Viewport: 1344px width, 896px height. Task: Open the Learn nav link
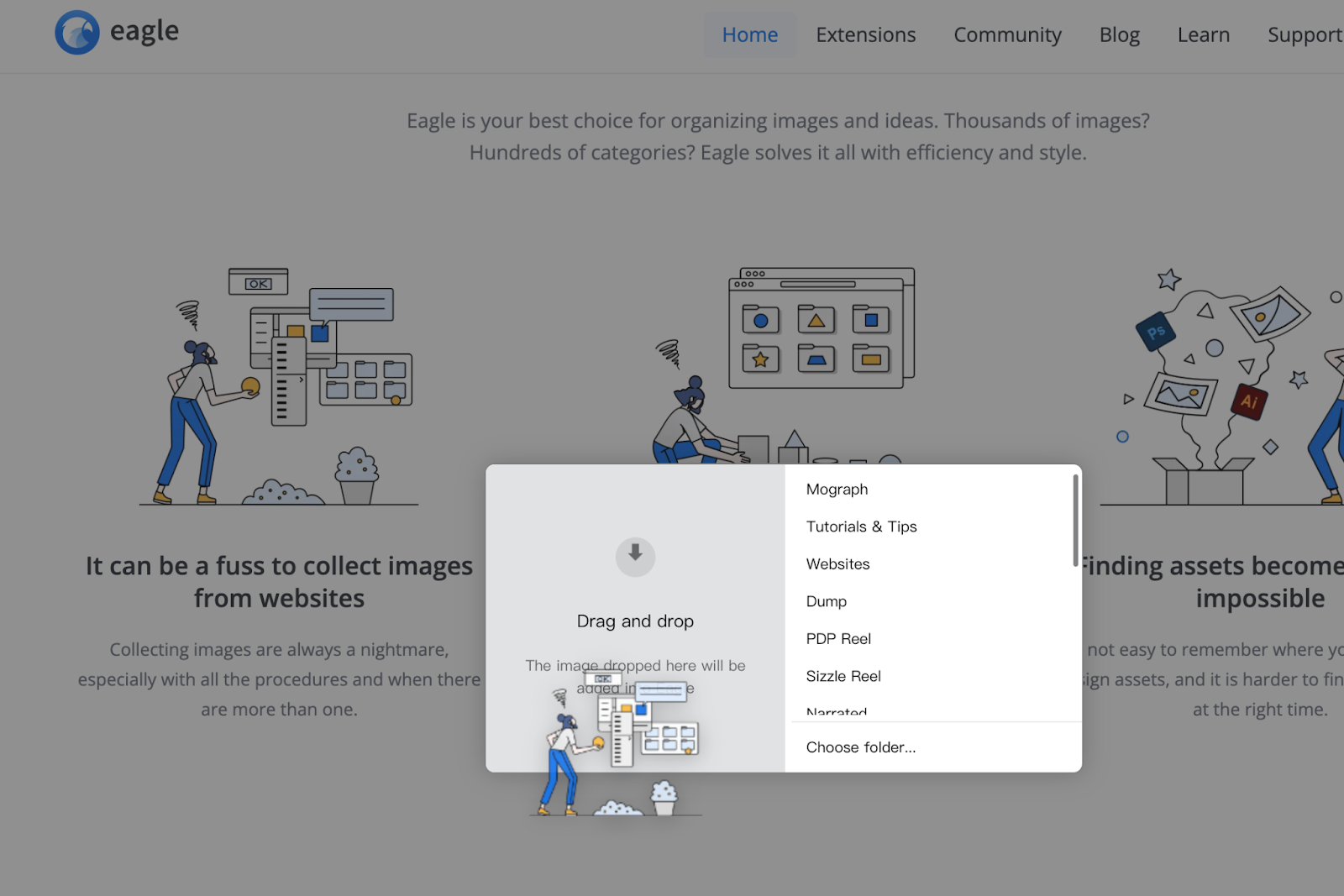(x=1204, y=34)
